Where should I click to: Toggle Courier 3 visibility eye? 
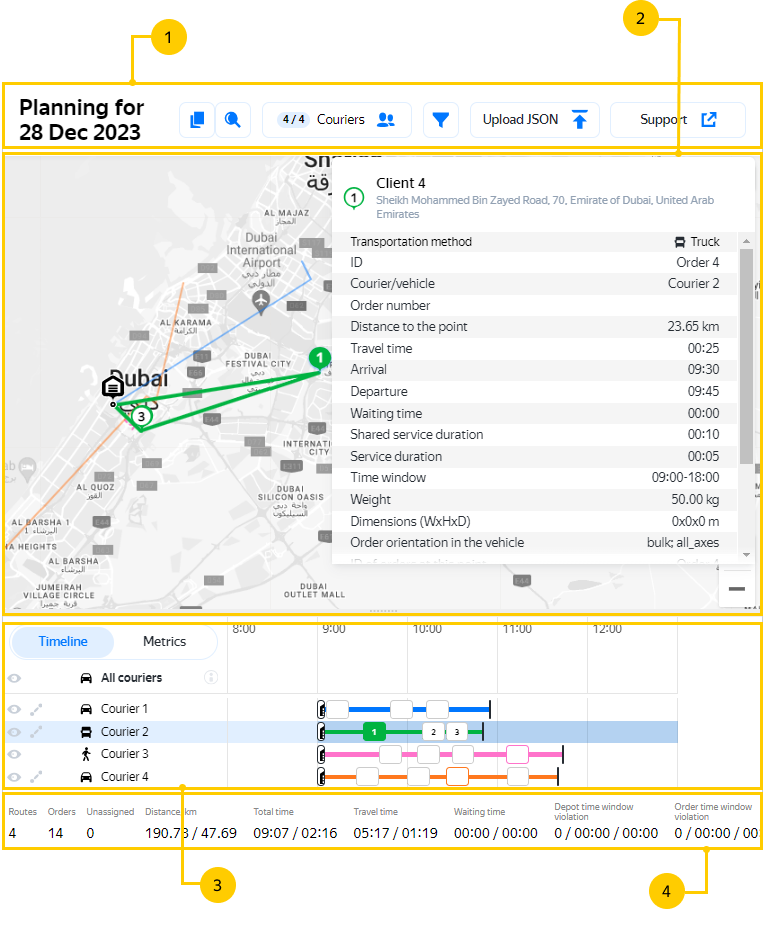14,755
